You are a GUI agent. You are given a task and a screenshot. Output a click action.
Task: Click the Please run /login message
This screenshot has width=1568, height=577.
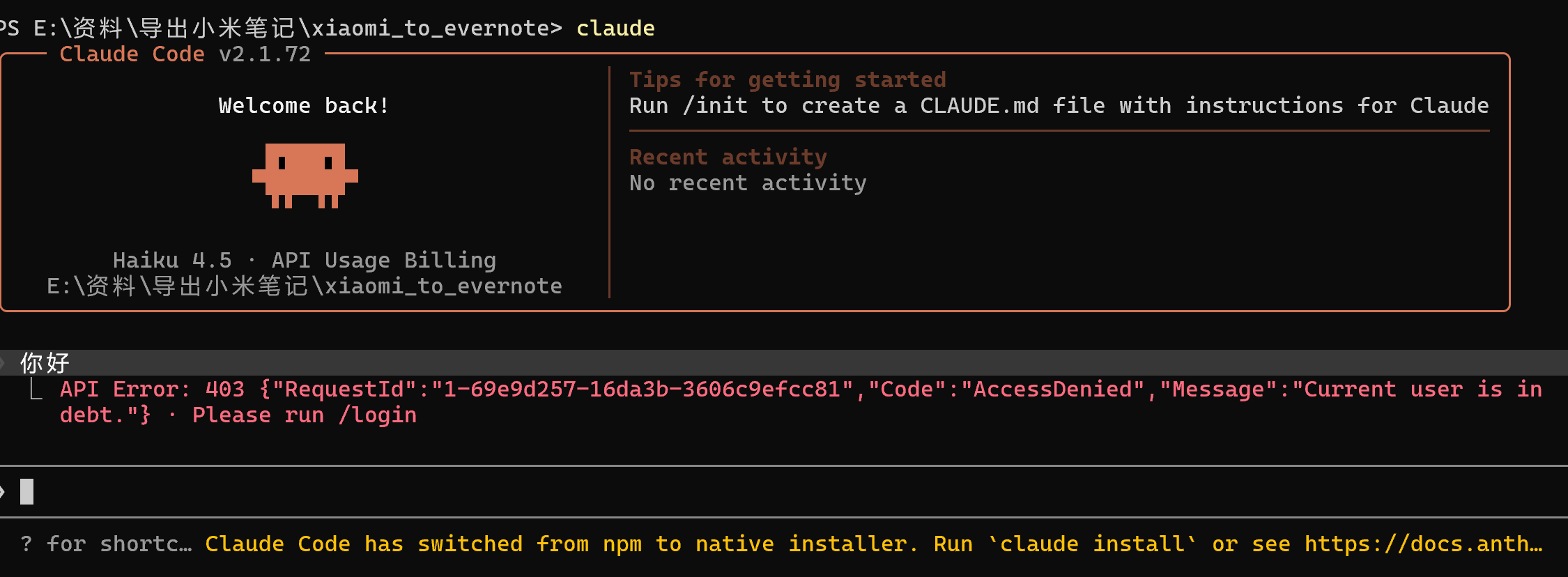click(305, 415)
